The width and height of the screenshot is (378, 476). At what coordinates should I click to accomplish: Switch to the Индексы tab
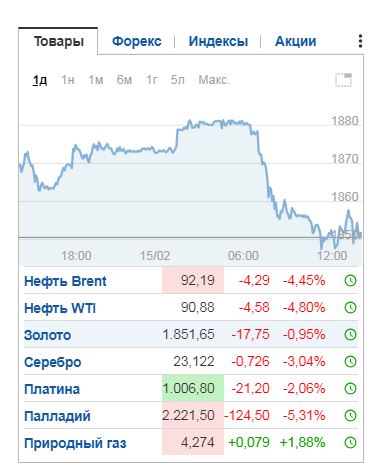(218, 41)
